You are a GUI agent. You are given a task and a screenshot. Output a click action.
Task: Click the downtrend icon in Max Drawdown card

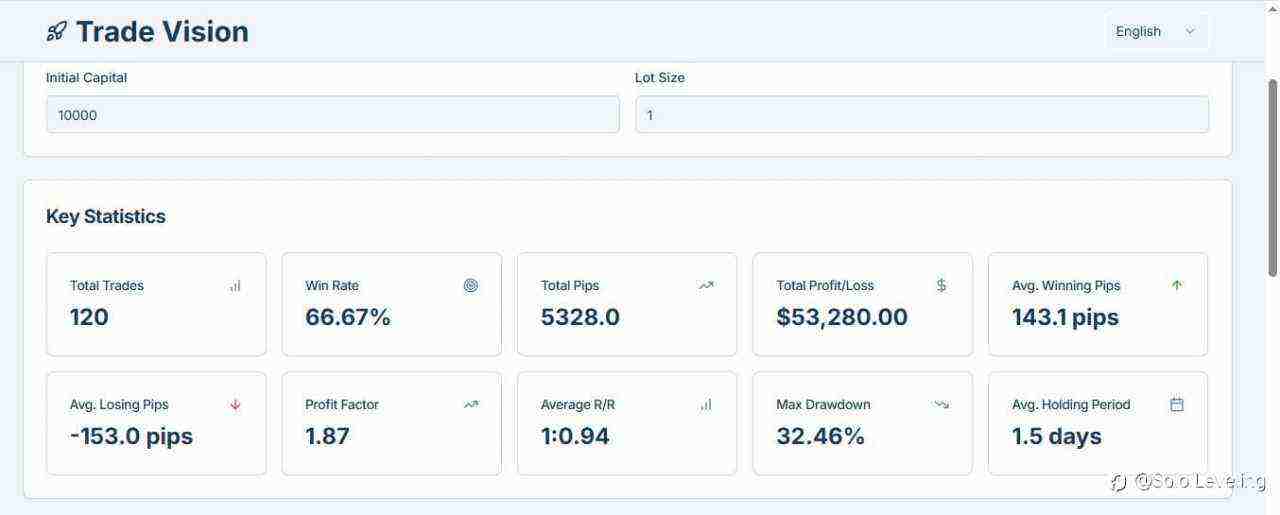[941, 405]
